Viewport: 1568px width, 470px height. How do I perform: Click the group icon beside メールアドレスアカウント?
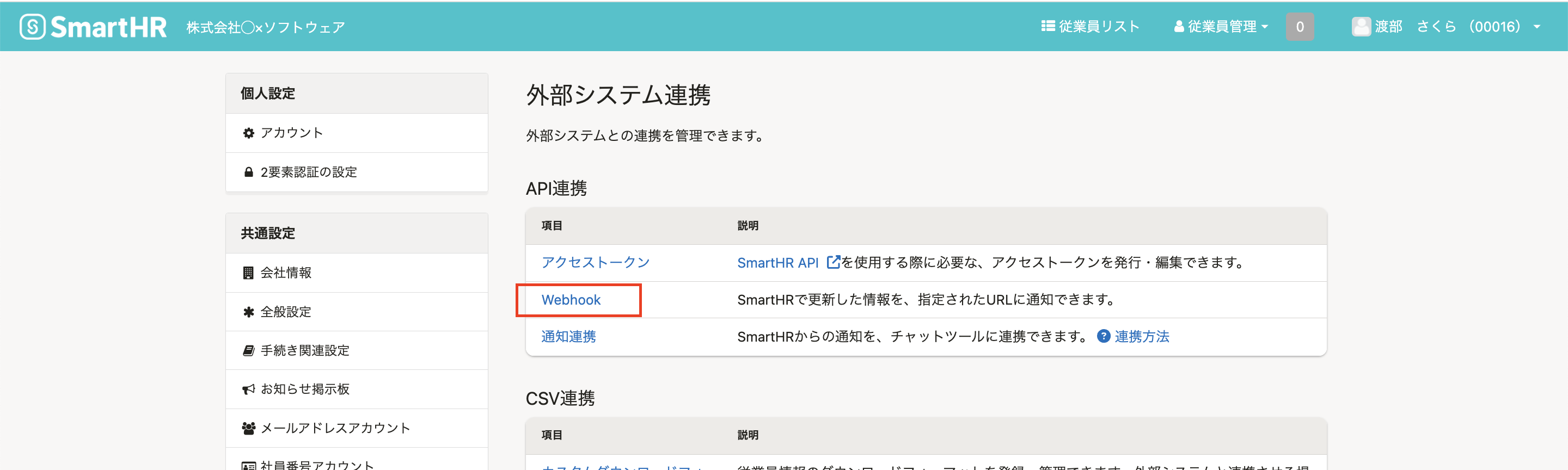click(x=248, y=428)
